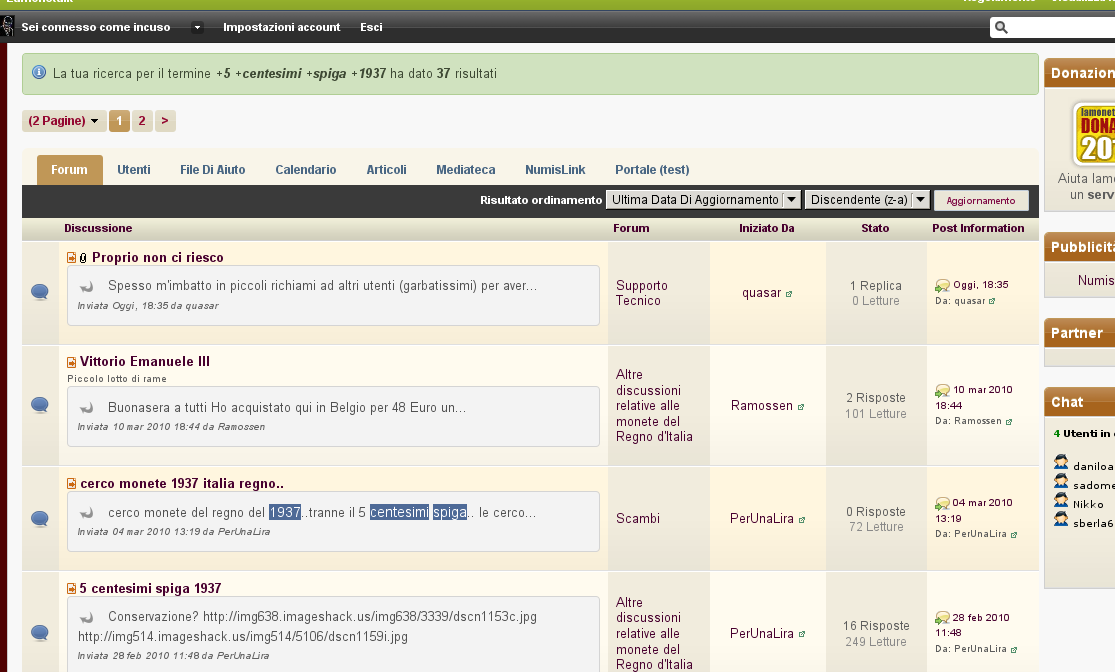Click 'Esci' to log out
The height and width of the screenshot is (672, 1115).
point(371,27)
